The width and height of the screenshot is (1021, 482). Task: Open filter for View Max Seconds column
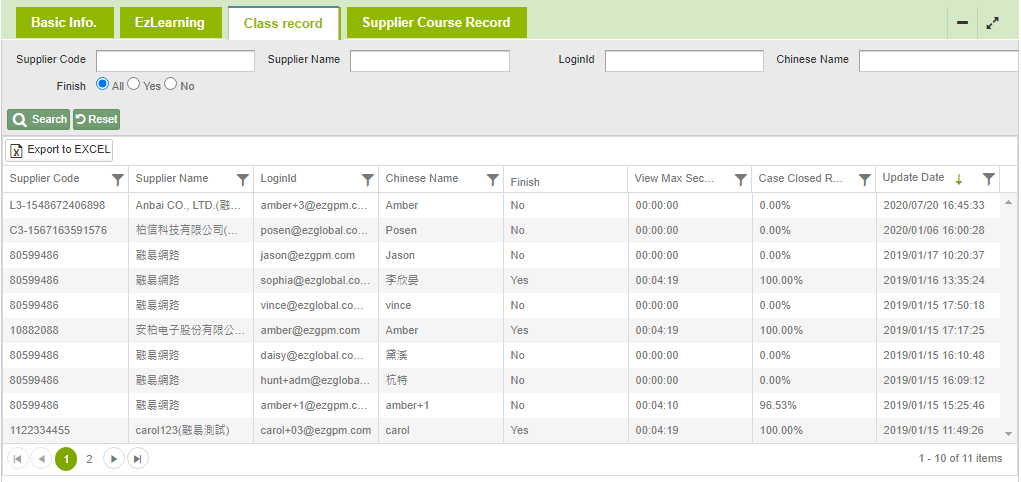[740, 179]
